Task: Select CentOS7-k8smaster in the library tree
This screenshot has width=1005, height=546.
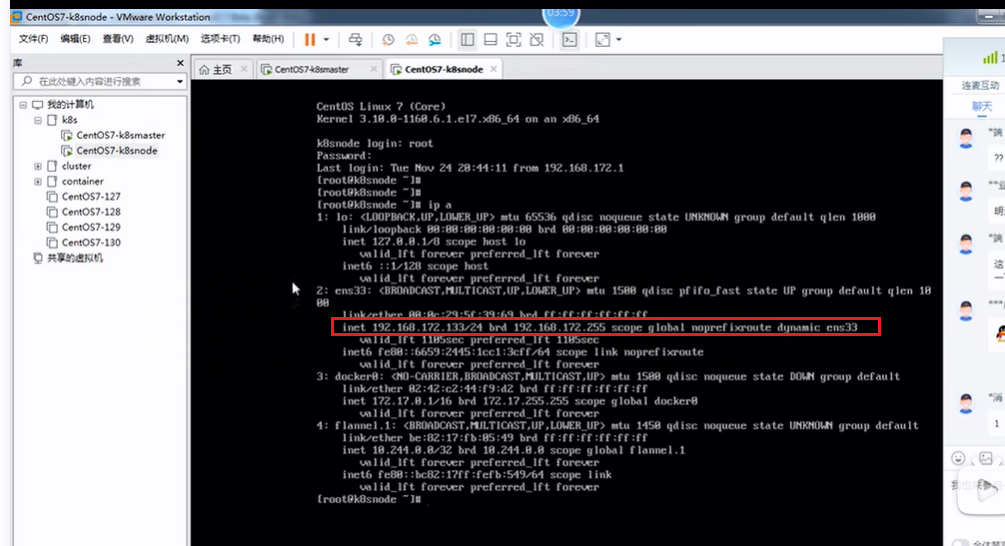Action: click(120, 135)
